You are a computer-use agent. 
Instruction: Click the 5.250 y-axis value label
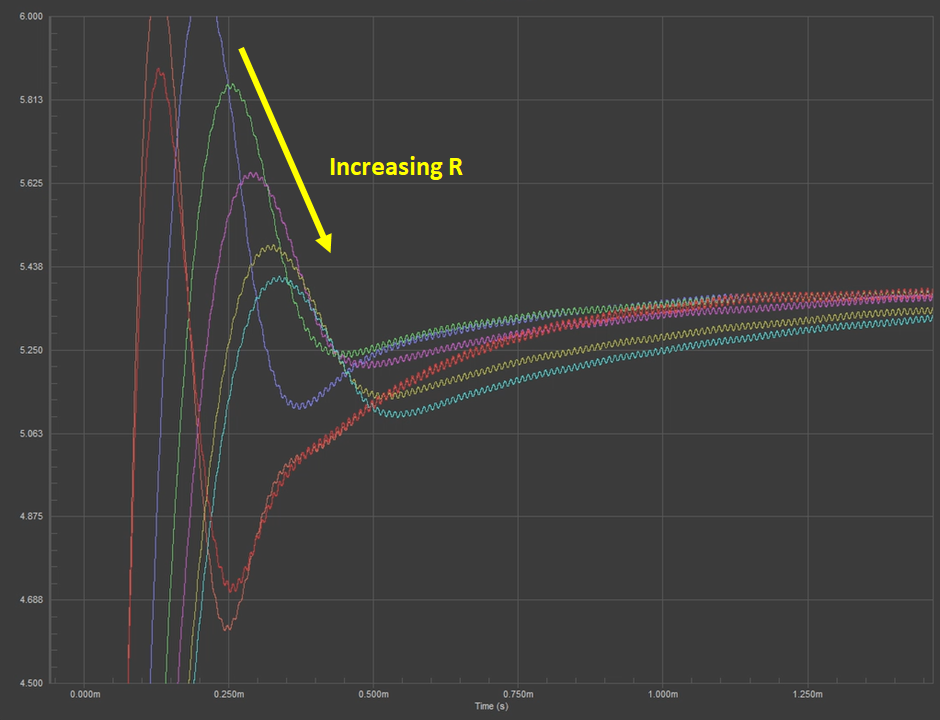[x=31, y=350]
